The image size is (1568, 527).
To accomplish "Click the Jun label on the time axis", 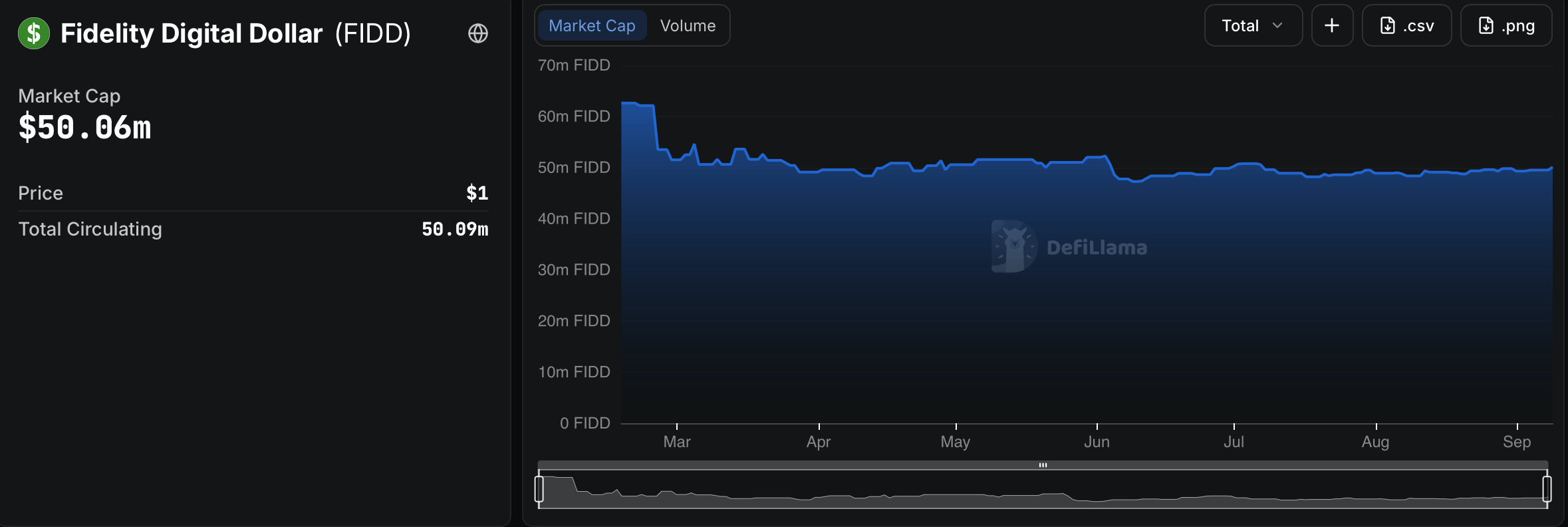I will tap(1097, 442).
